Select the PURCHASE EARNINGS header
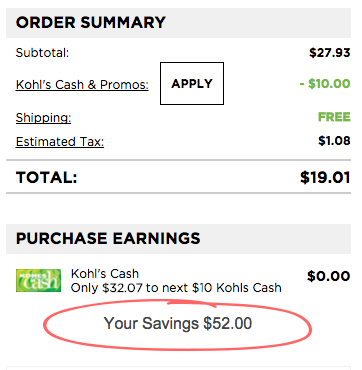The image size is (362, 370). click(x=108, y=238)
